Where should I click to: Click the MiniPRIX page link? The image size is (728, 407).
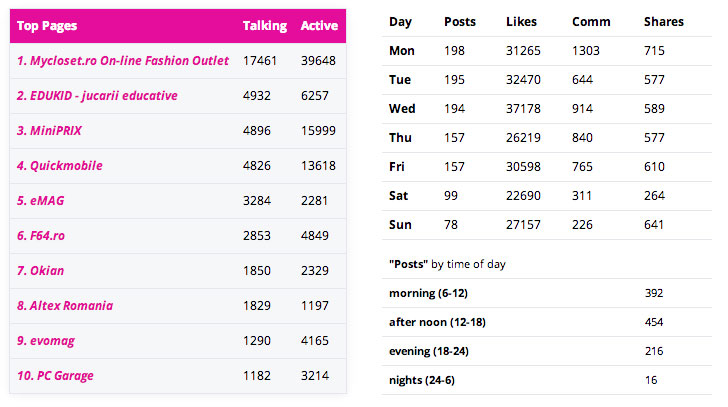(x=49, y=131)
